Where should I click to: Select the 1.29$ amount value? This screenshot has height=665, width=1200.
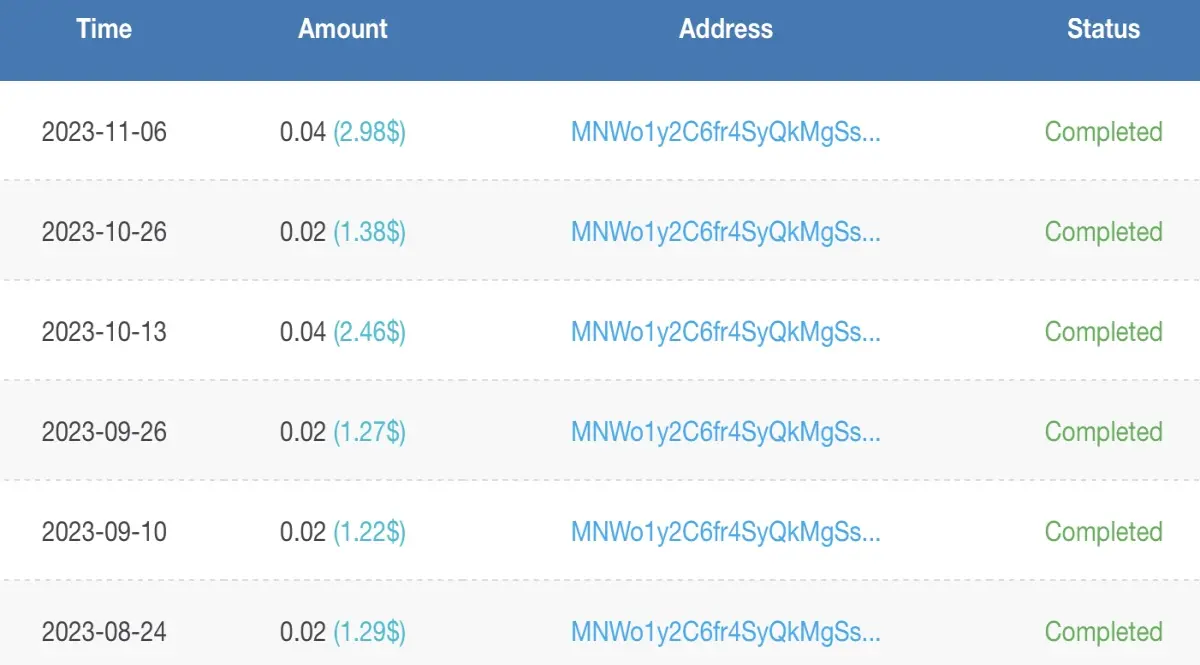click(369, 632)
